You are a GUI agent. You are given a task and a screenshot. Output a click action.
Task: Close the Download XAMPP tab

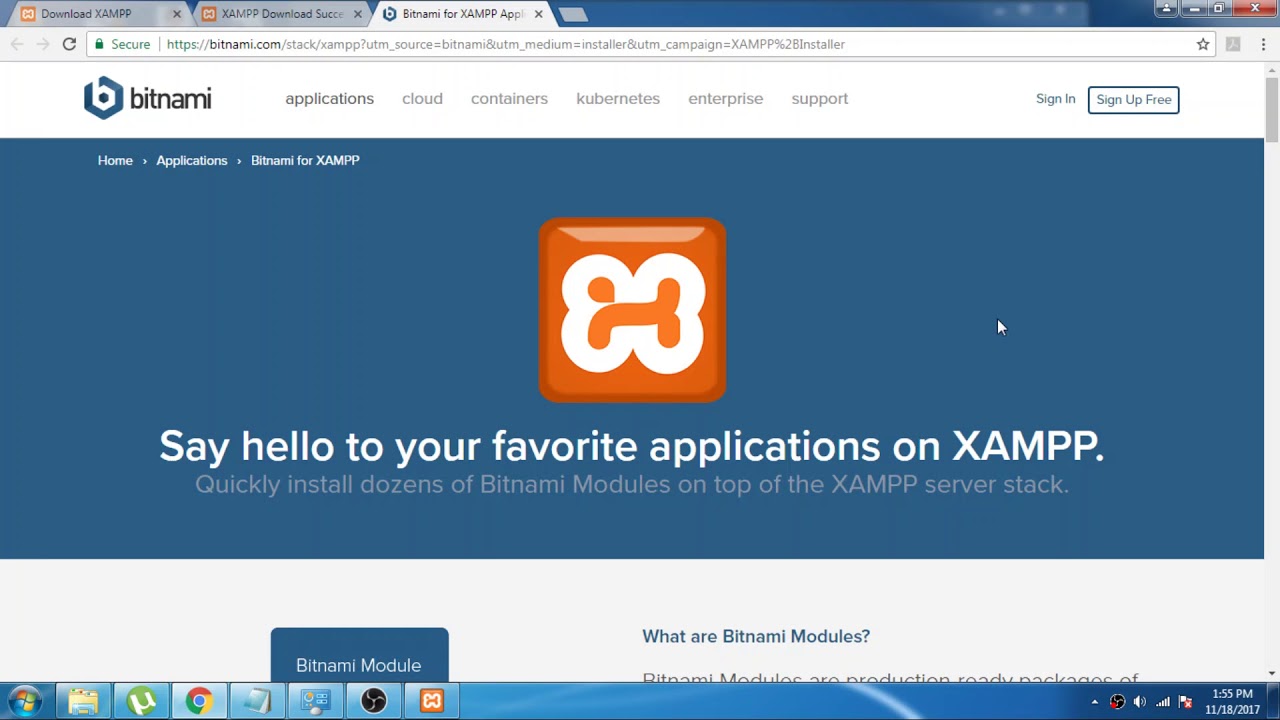tap(177, 14)
